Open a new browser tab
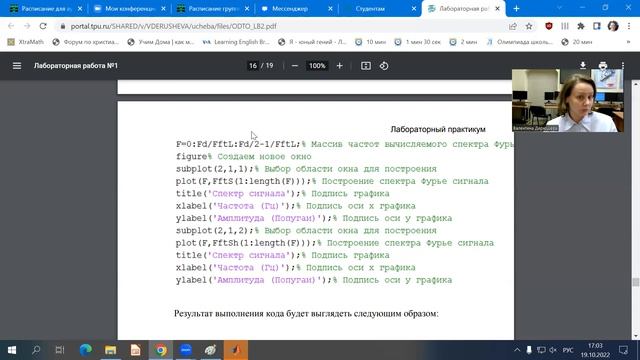 (516, 8)
